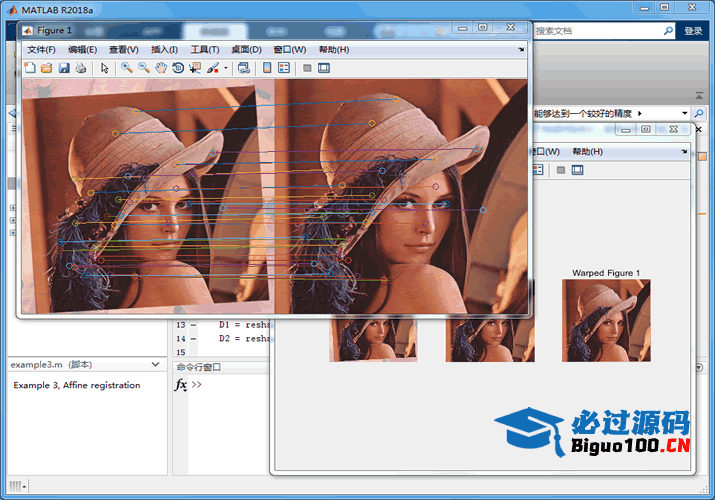Select the Edit Plot arrow tool

coord(104,68)
